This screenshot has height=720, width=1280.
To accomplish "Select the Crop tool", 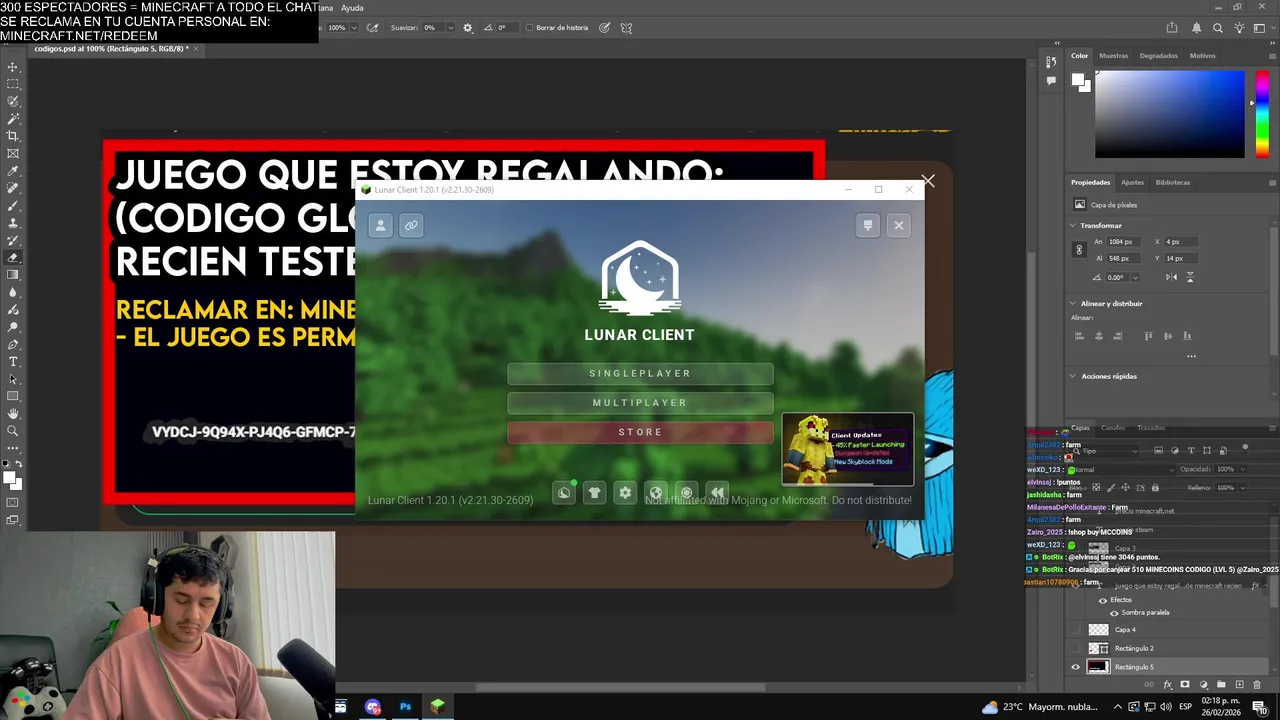I will tap(13, 136).
